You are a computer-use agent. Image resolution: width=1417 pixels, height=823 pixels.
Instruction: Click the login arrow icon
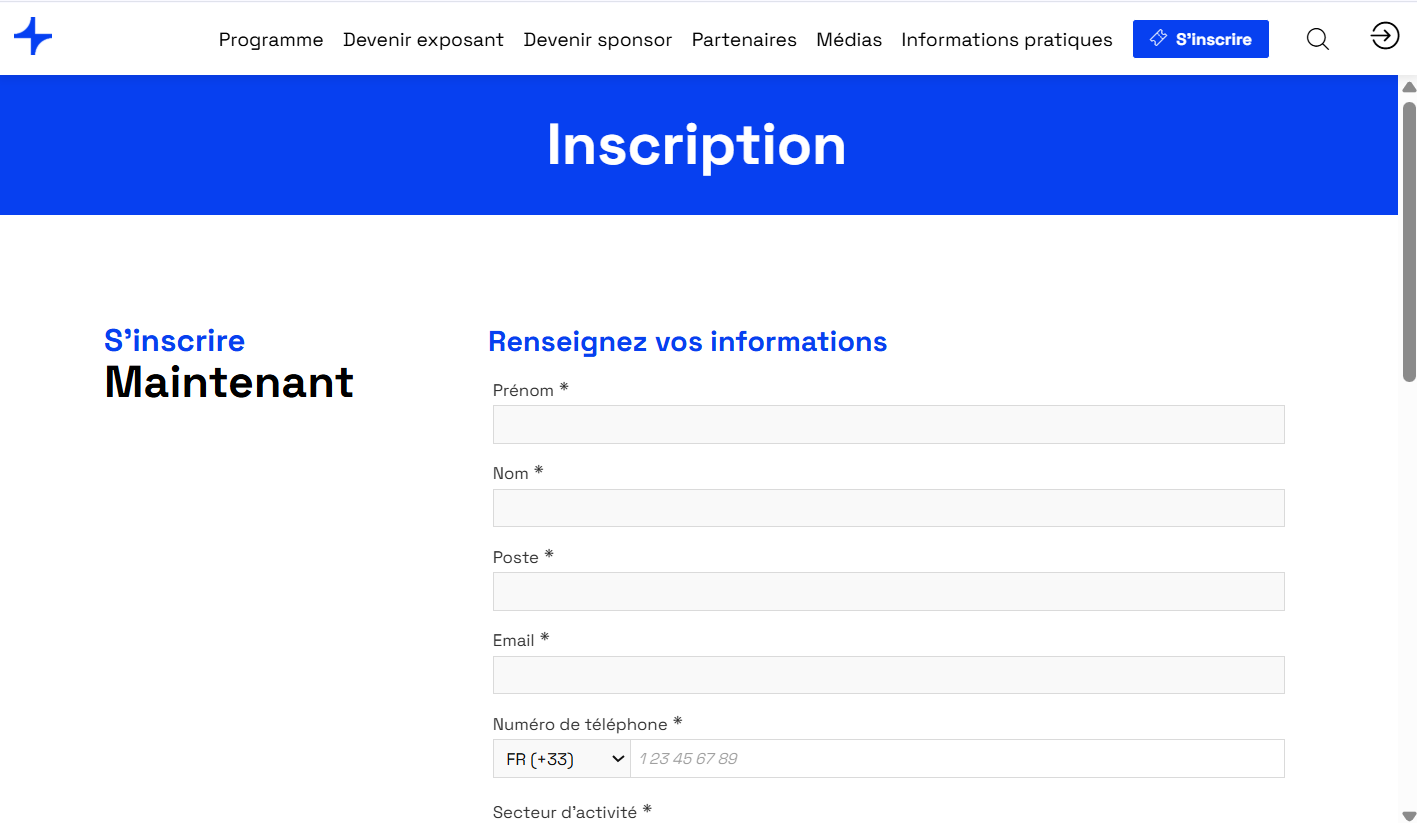pos(1384,36)
